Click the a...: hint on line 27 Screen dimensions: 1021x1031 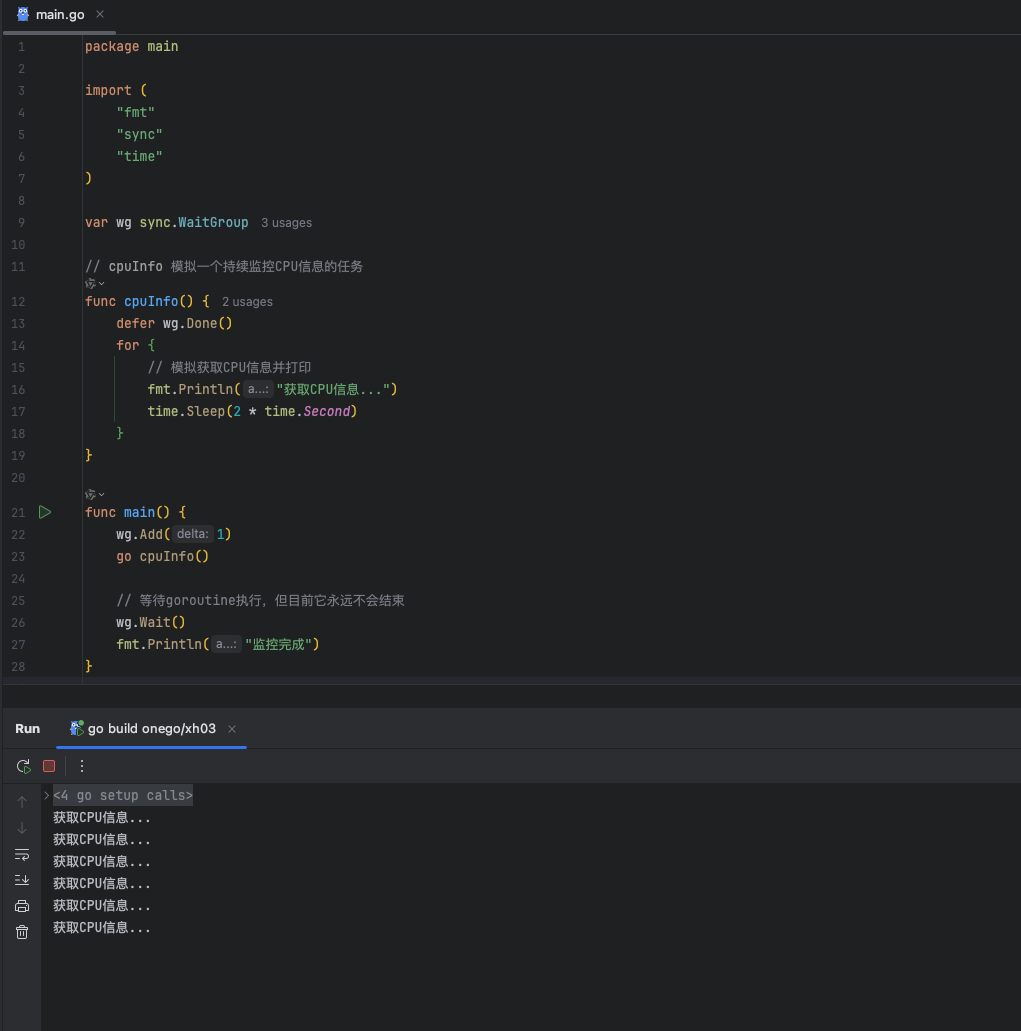coord(226,644)
